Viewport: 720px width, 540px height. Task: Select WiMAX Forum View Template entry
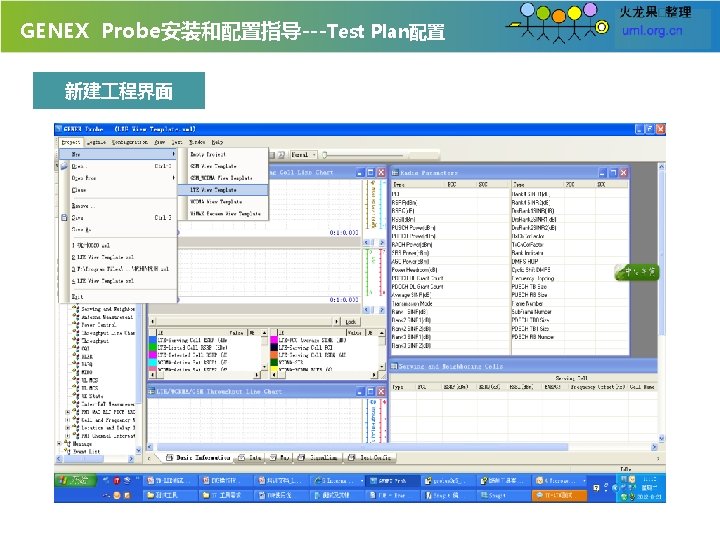(223, 214)
